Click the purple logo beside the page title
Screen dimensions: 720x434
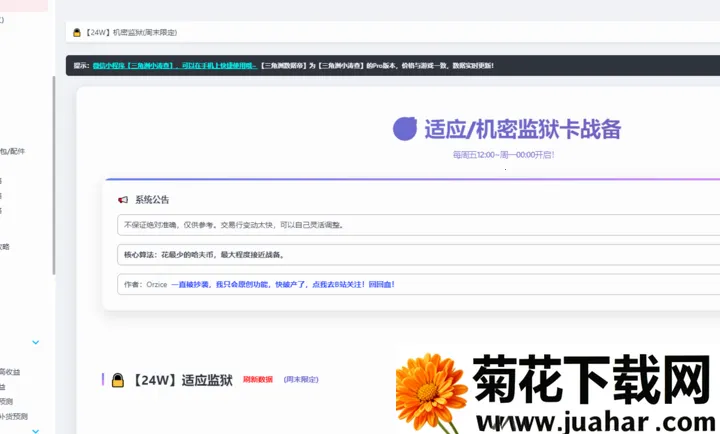point(405,128)
